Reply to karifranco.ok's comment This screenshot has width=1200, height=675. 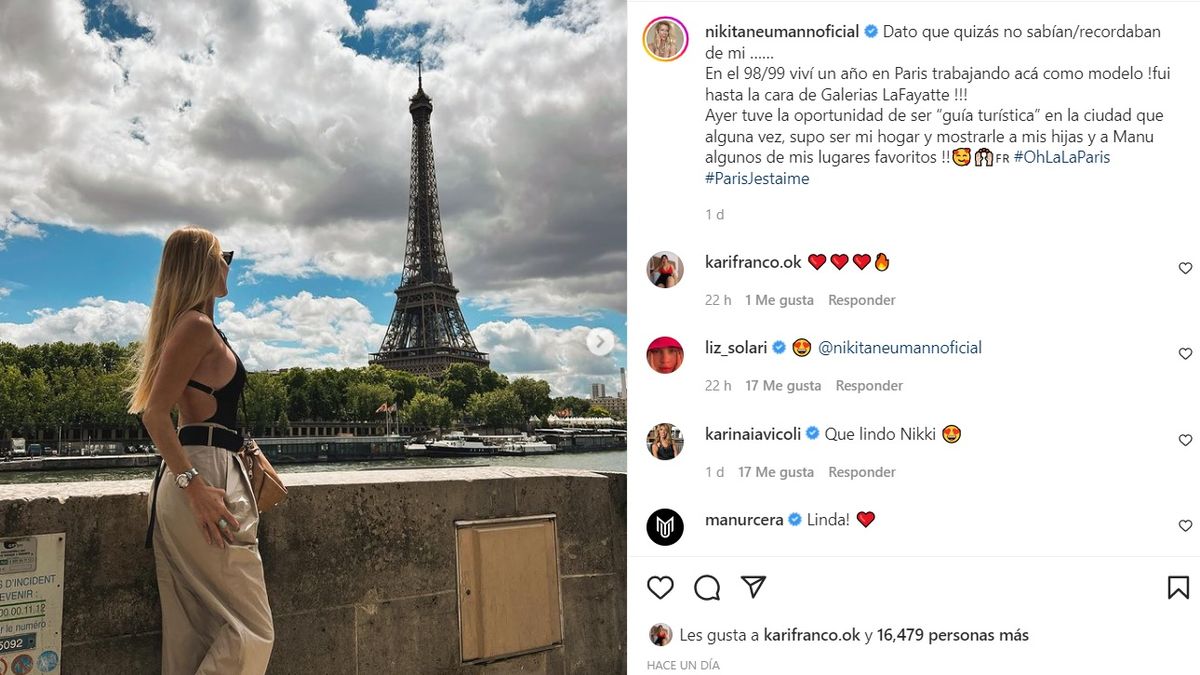862,300
